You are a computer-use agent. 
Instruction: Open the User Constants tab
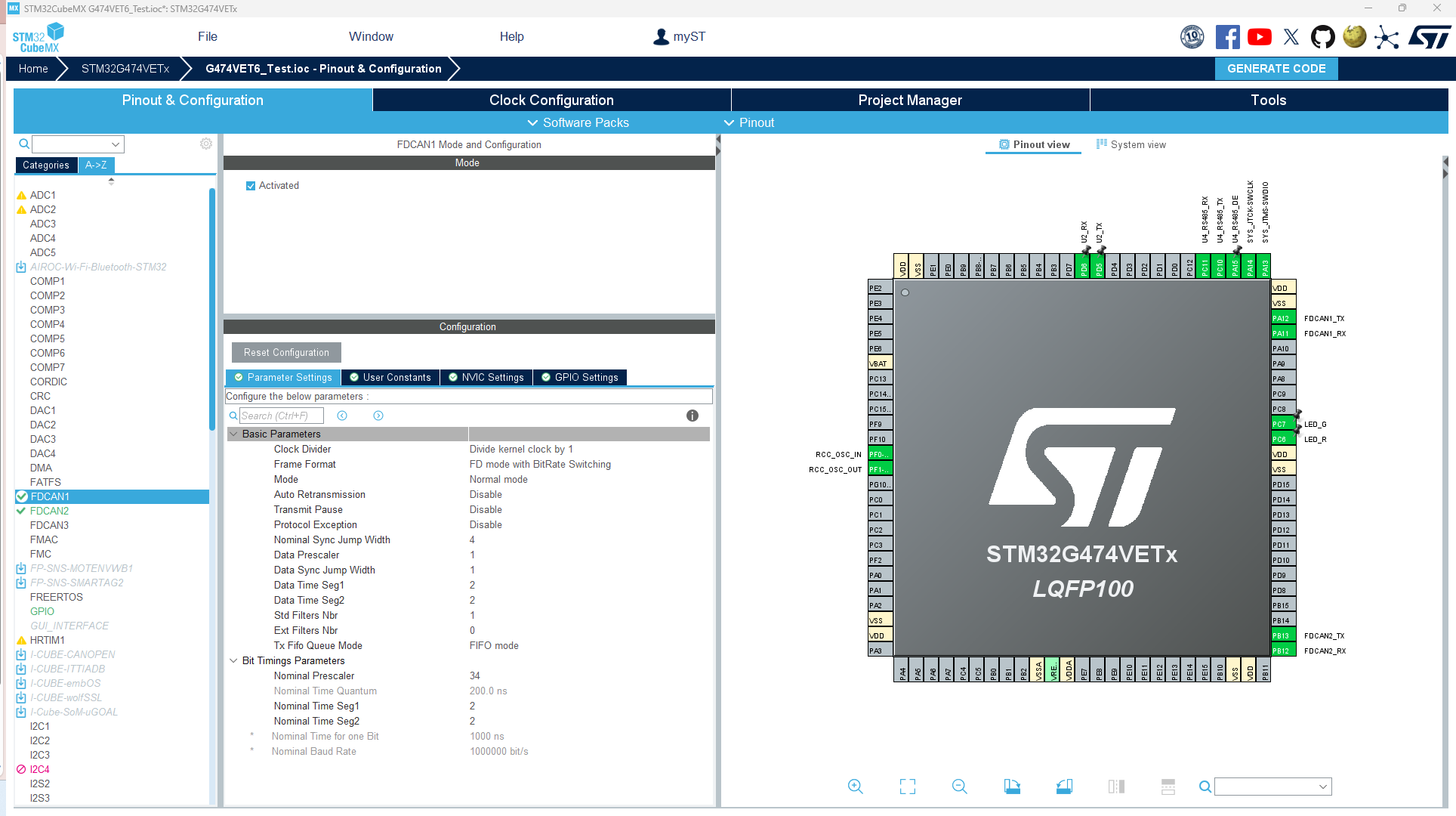click(x=390, y=378)
